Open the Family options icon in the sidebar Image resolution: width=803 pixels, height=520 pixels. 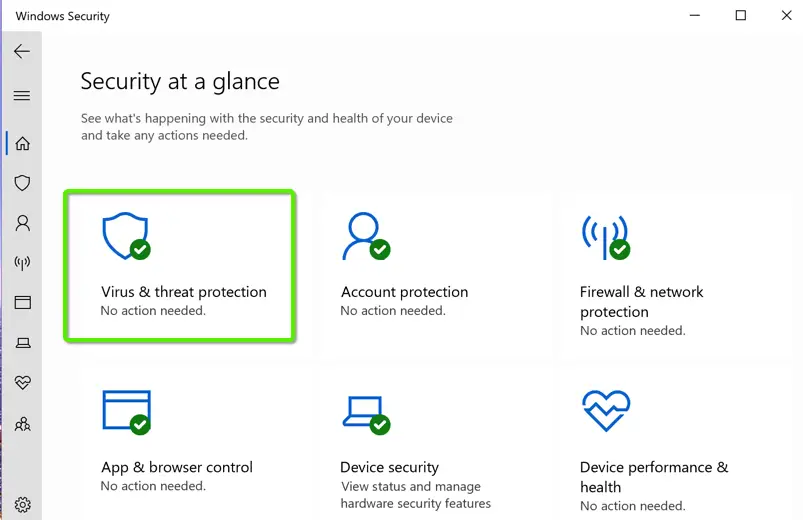[x=22, y=424]
